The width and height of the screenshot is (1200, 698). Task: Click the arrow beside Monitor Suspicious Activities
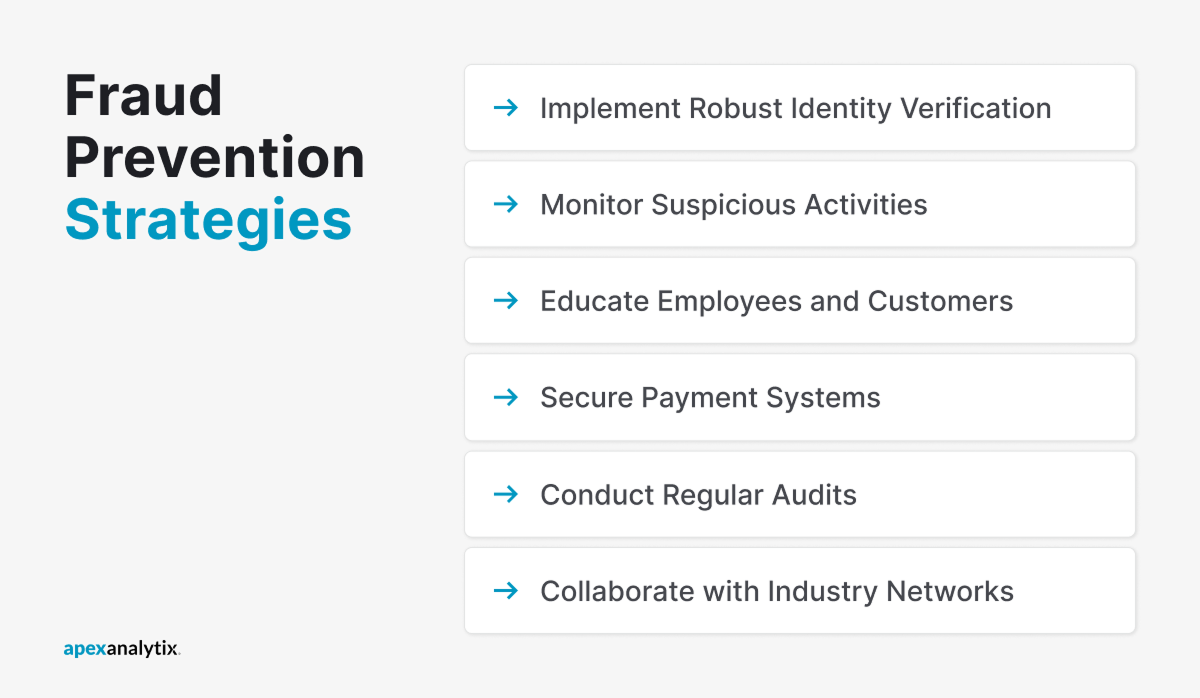(x=507, y=204)
